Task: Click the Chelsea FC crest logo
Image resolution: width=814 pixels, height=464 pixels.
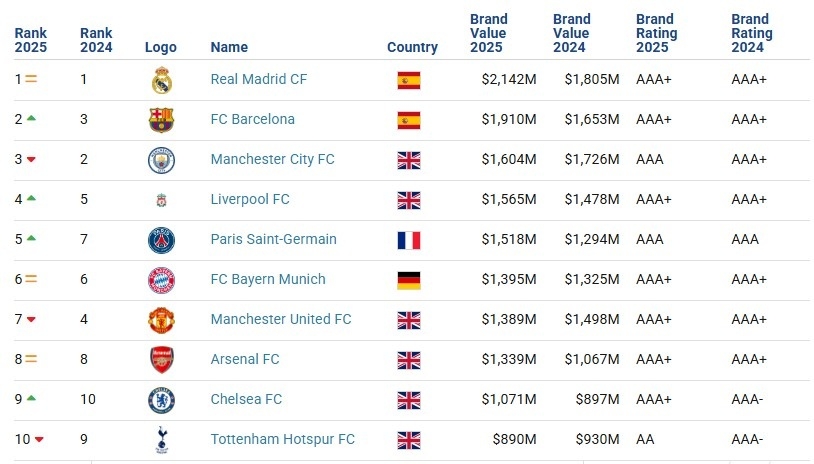Action: tap(161, 400)
